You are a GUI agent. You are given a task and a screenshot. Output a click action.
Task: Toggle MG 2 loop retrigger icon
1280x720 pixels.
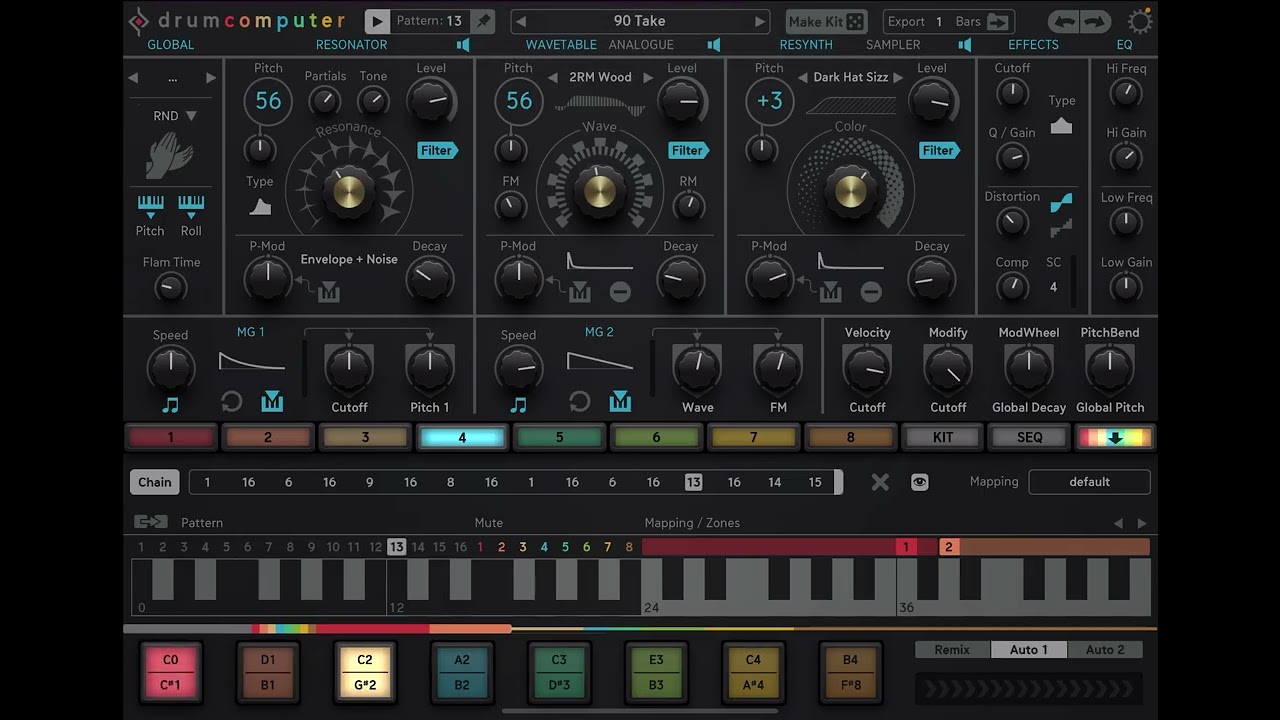579,402
